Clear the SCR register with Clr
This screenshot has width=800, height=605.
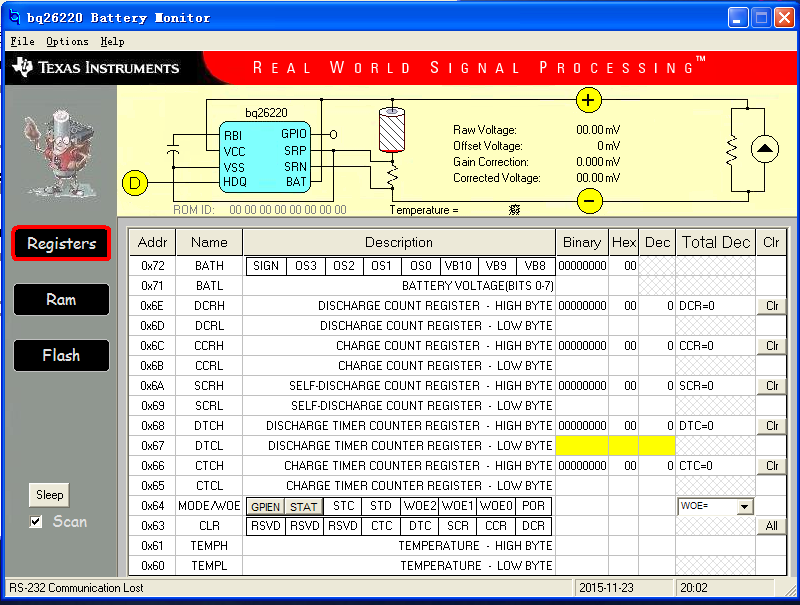coord(771,386)
